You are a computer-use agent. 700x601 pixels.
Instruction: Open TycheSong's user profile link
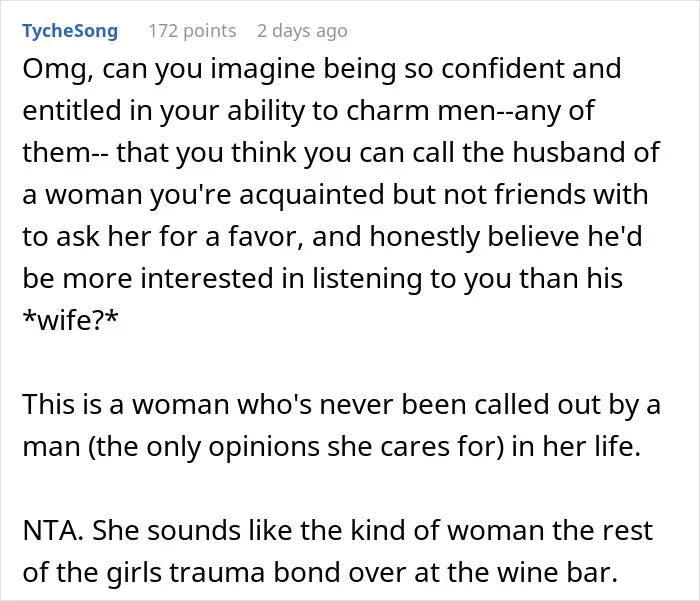click(70, 31)
